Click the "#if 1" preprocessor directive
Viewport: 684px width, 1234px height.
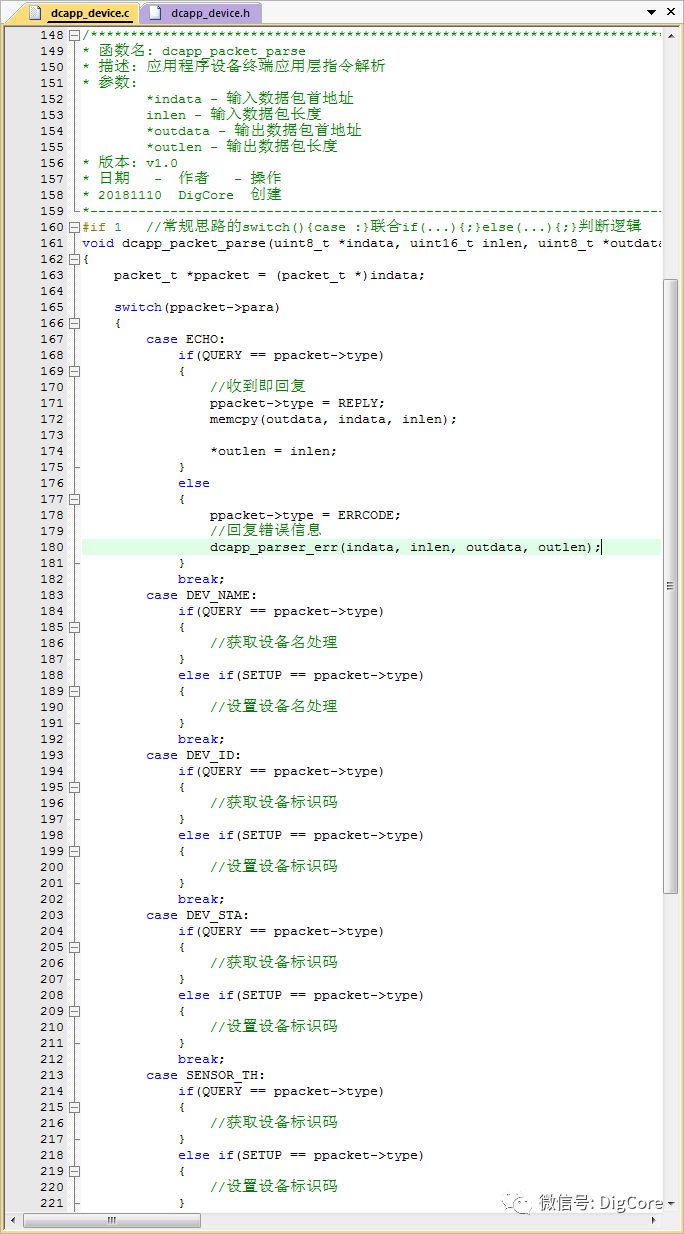102,227
